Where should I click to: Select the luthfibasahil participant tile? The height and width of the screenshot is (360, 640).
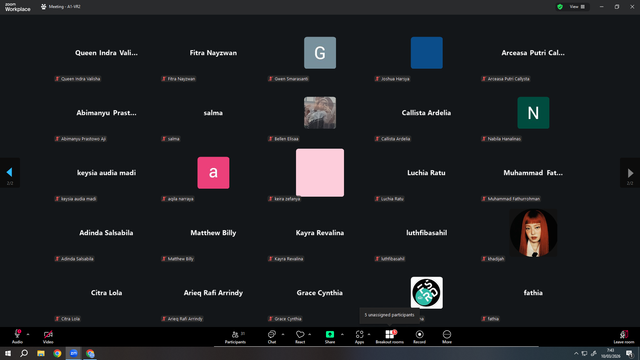coord(426,233)
